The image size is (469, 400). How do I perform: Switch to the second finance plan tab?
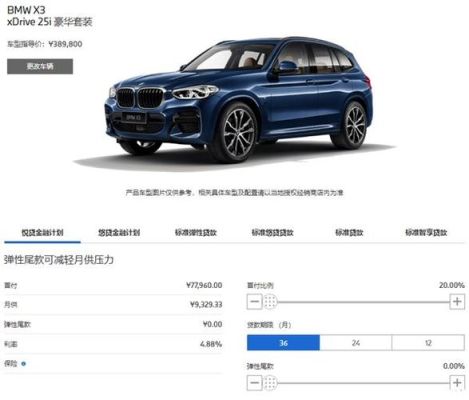pos(119,233)
